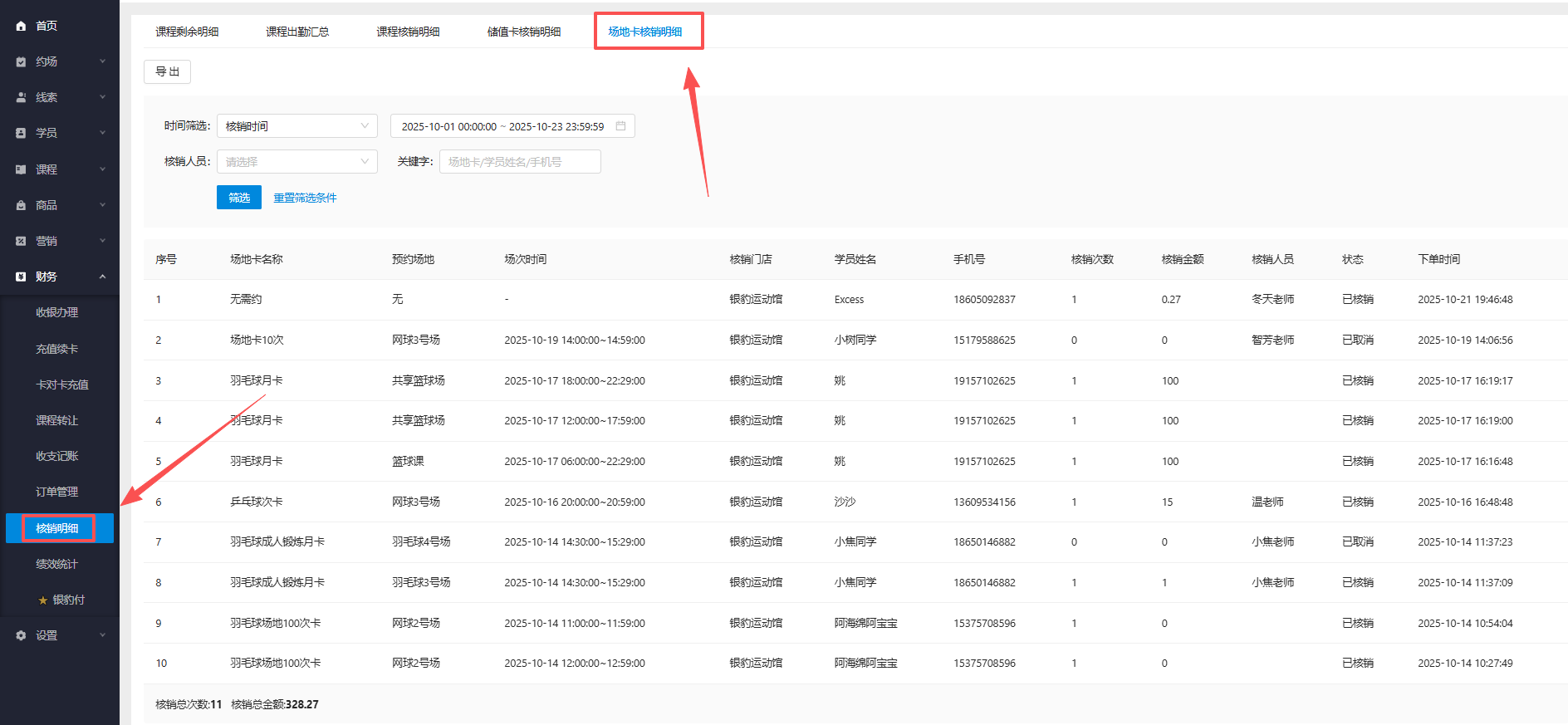The height and width of the screenshot is (725, 1568).
Task: Click 冬天老师 in row 1
Action: tap(1272, 299)
